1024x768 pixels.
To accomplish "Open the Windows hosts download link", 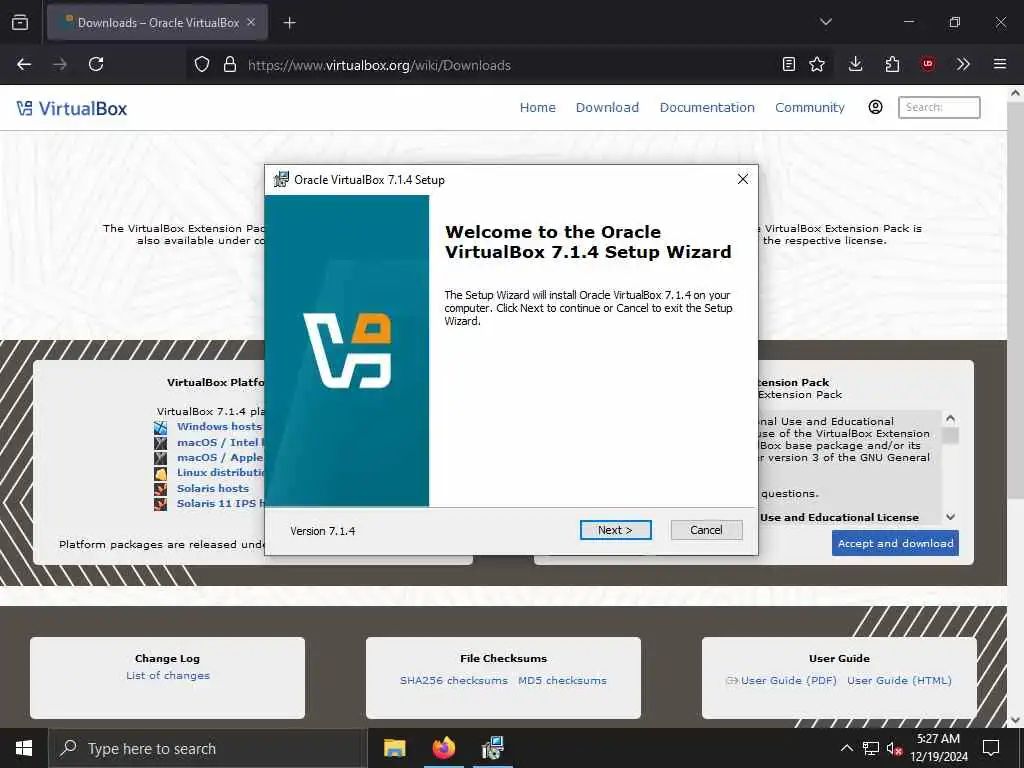I will 219,426.
